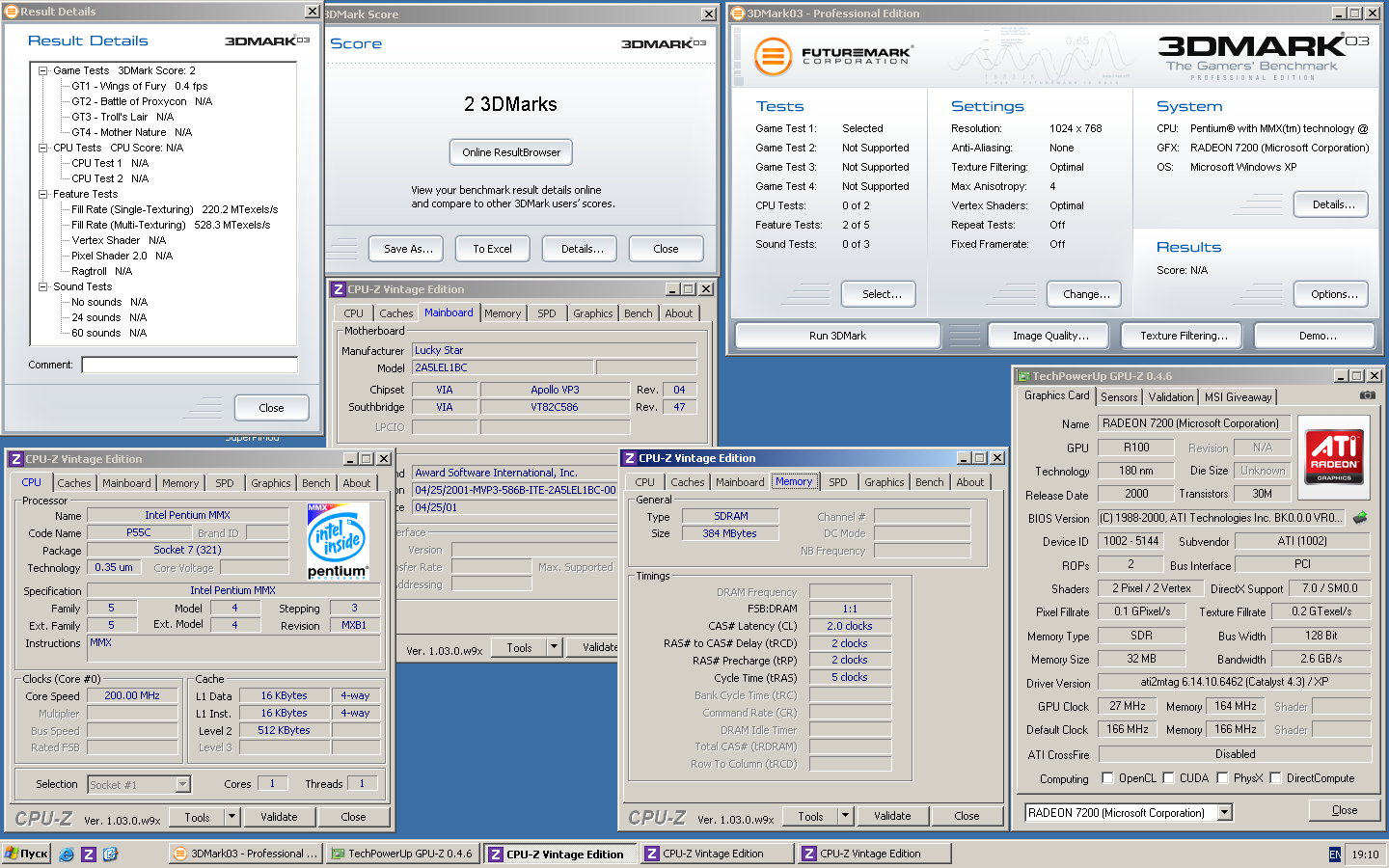This screenshot has height=868, width=1389.
Task: Open the SPD tab in the CPU-Z Memory window
Action: 838,482
